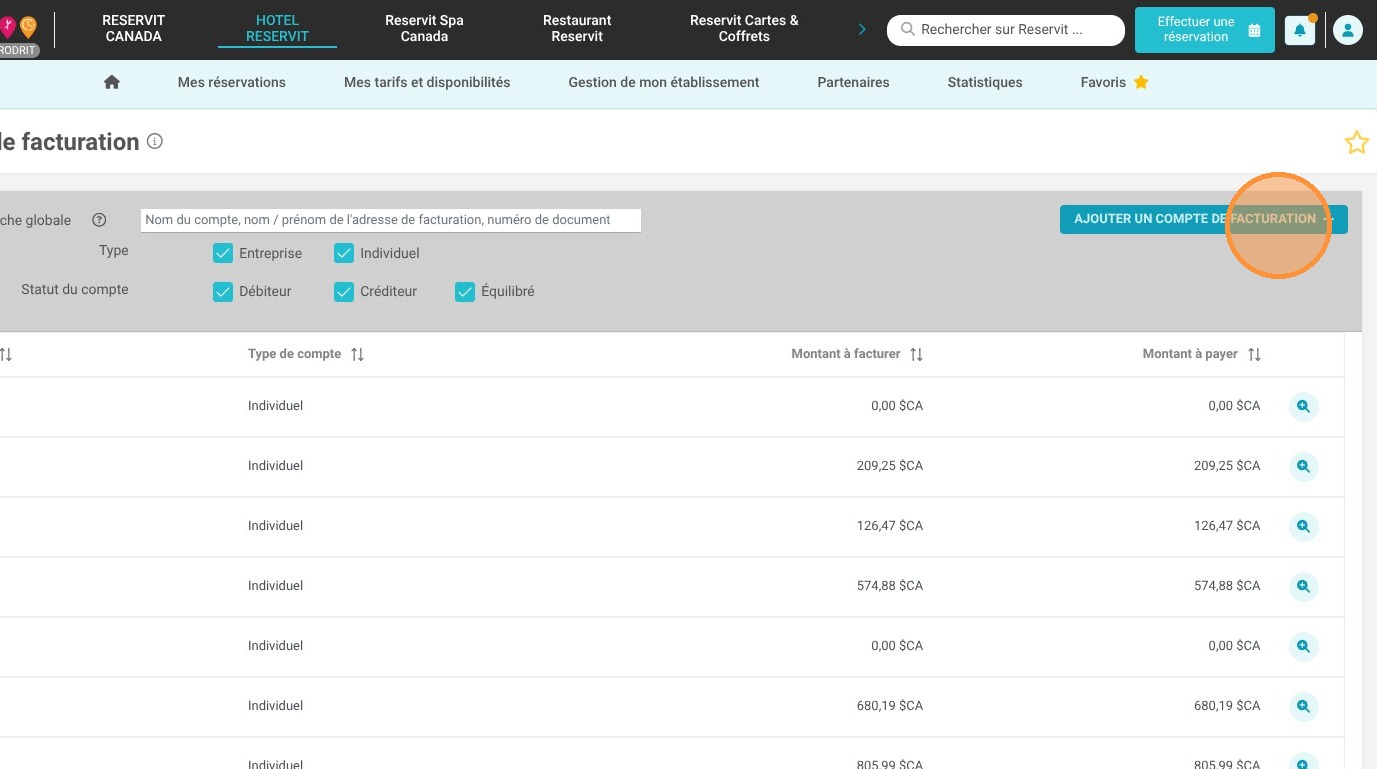Viewport: 1377px width, 769px height.
Task: Click Ajouter un compte de facturation button
Action: point(1204,219)
